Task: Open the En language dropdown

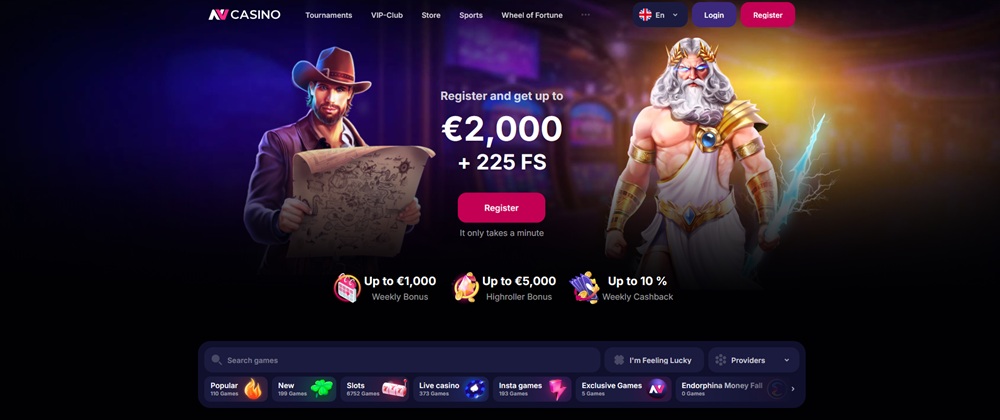Action: (x=660, y=15)
